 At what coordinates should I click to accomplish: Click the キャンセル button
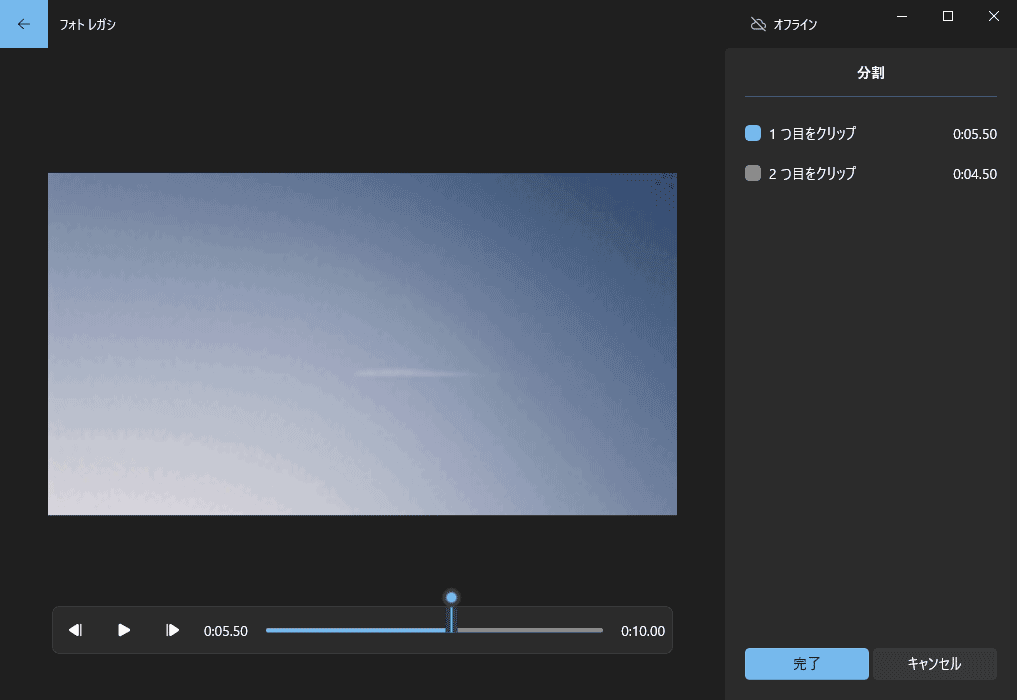[935, 664]
